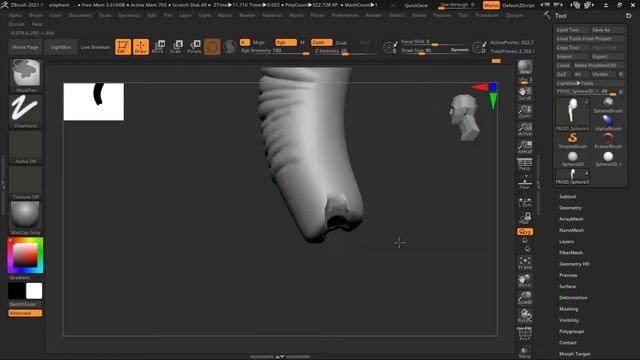This screenshot has height=360, width=640.
Task: Open the Document menu
Action: coord(80,15)
